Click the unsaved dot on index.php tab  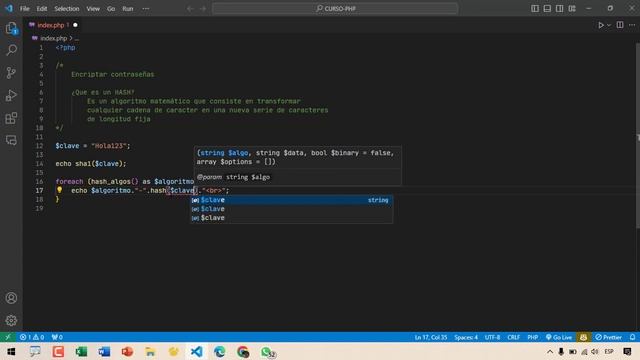coord(75,25)
